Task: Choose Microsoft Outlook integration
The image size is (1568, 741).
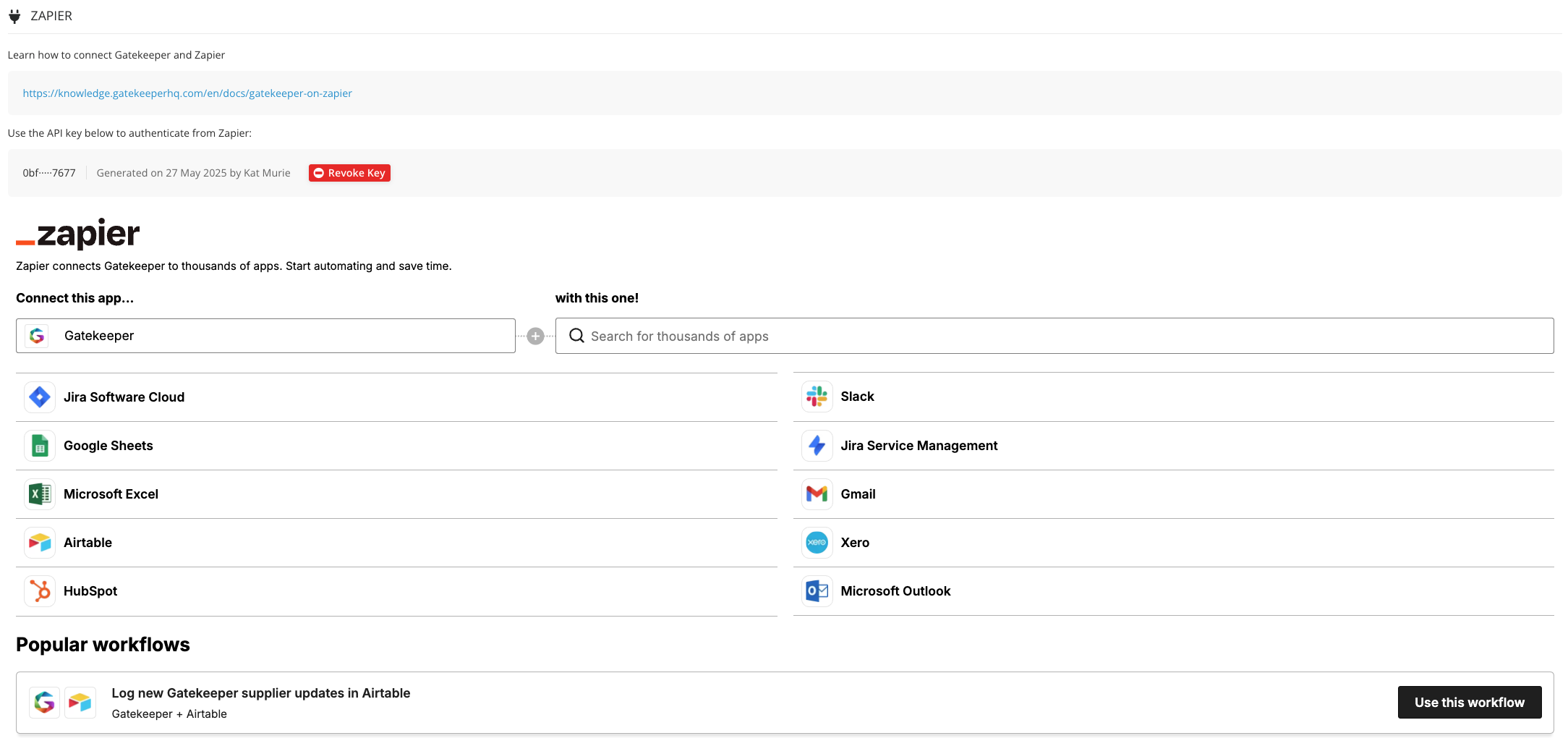Action: [x=1174, y=591]
